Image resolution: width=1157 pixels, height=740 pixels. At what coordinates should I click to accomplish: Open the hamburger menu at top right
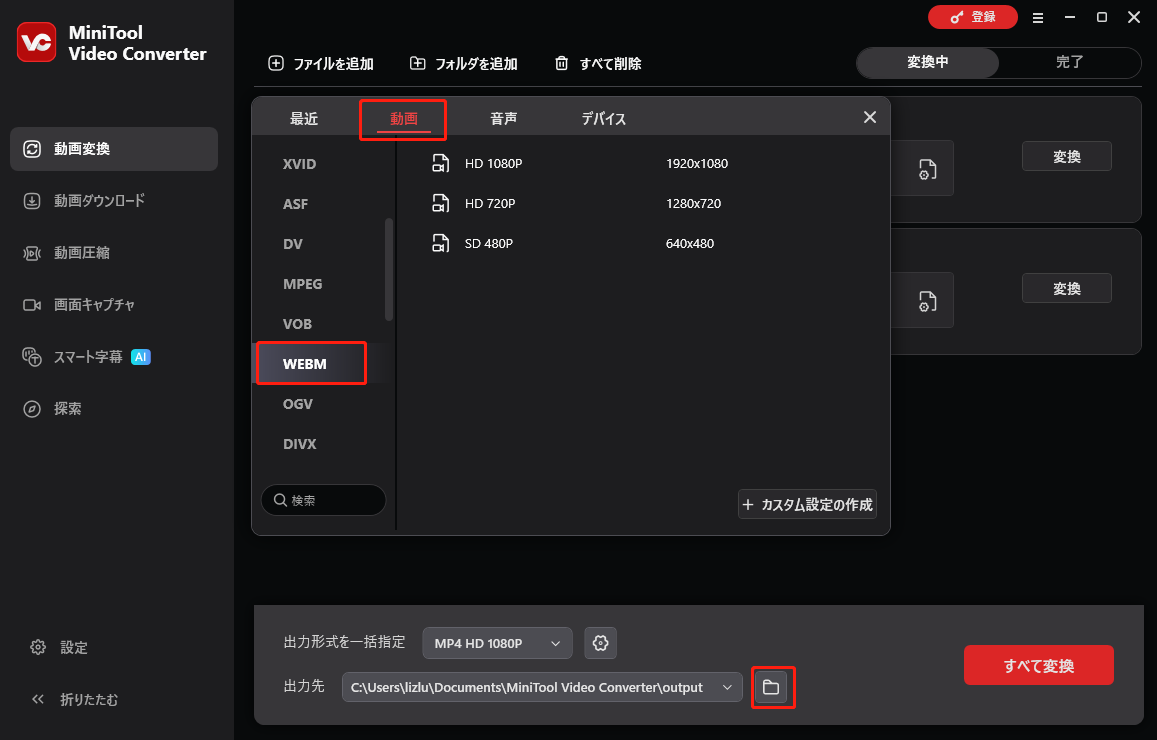[1038, 17]
